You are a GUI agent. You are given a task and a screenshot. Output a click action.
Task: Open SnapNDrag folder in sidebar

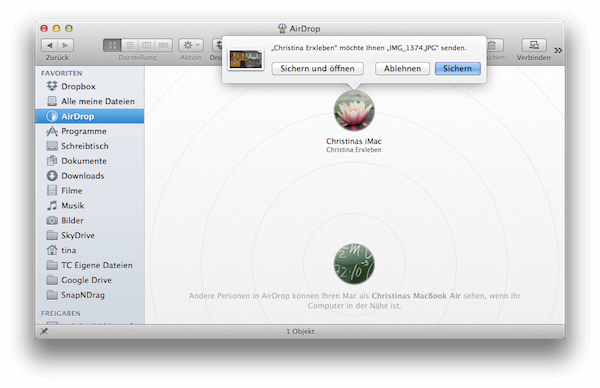tap(90, 295)
